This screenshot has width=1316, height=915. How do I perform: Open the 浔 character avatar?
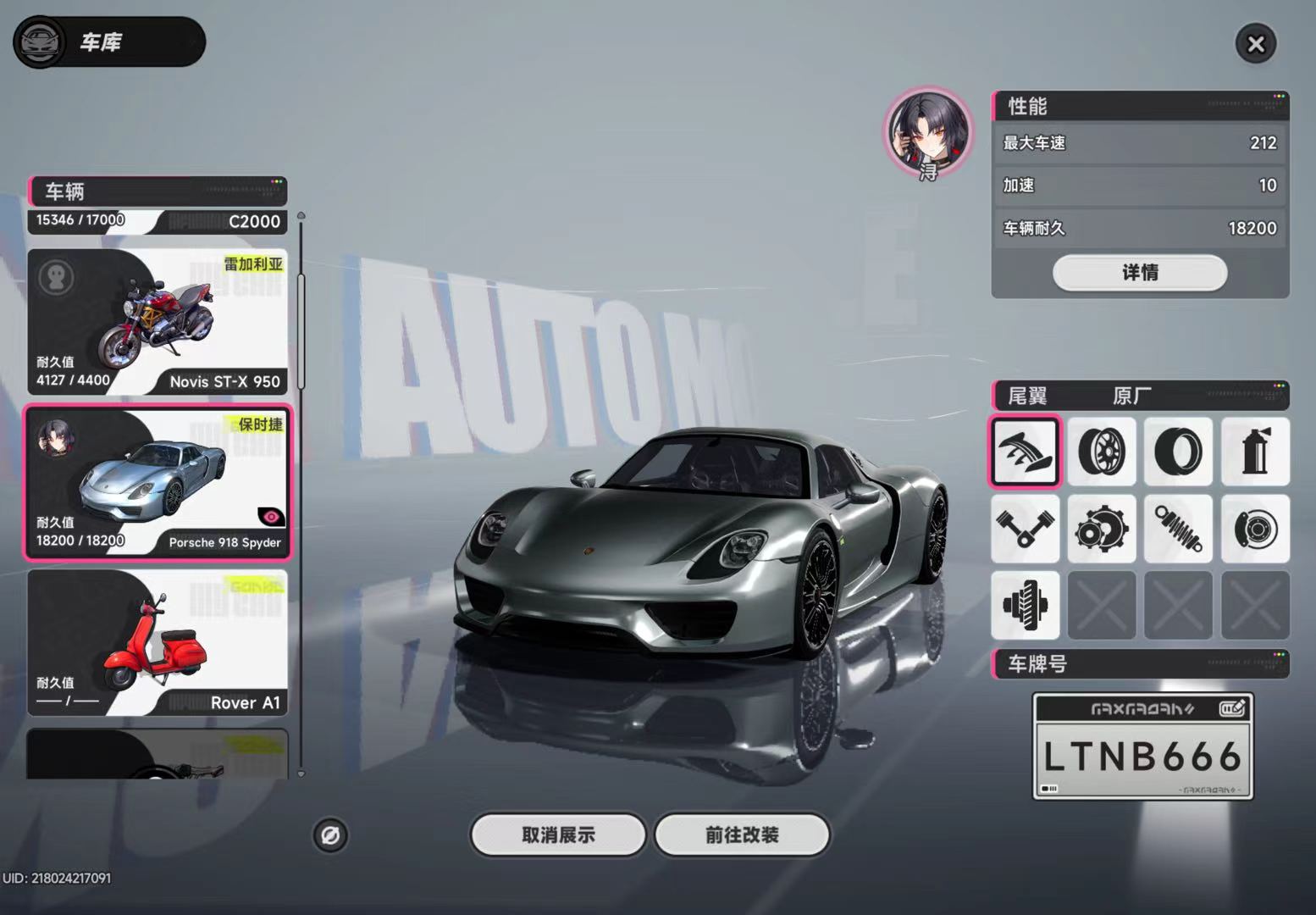(929, 133)
